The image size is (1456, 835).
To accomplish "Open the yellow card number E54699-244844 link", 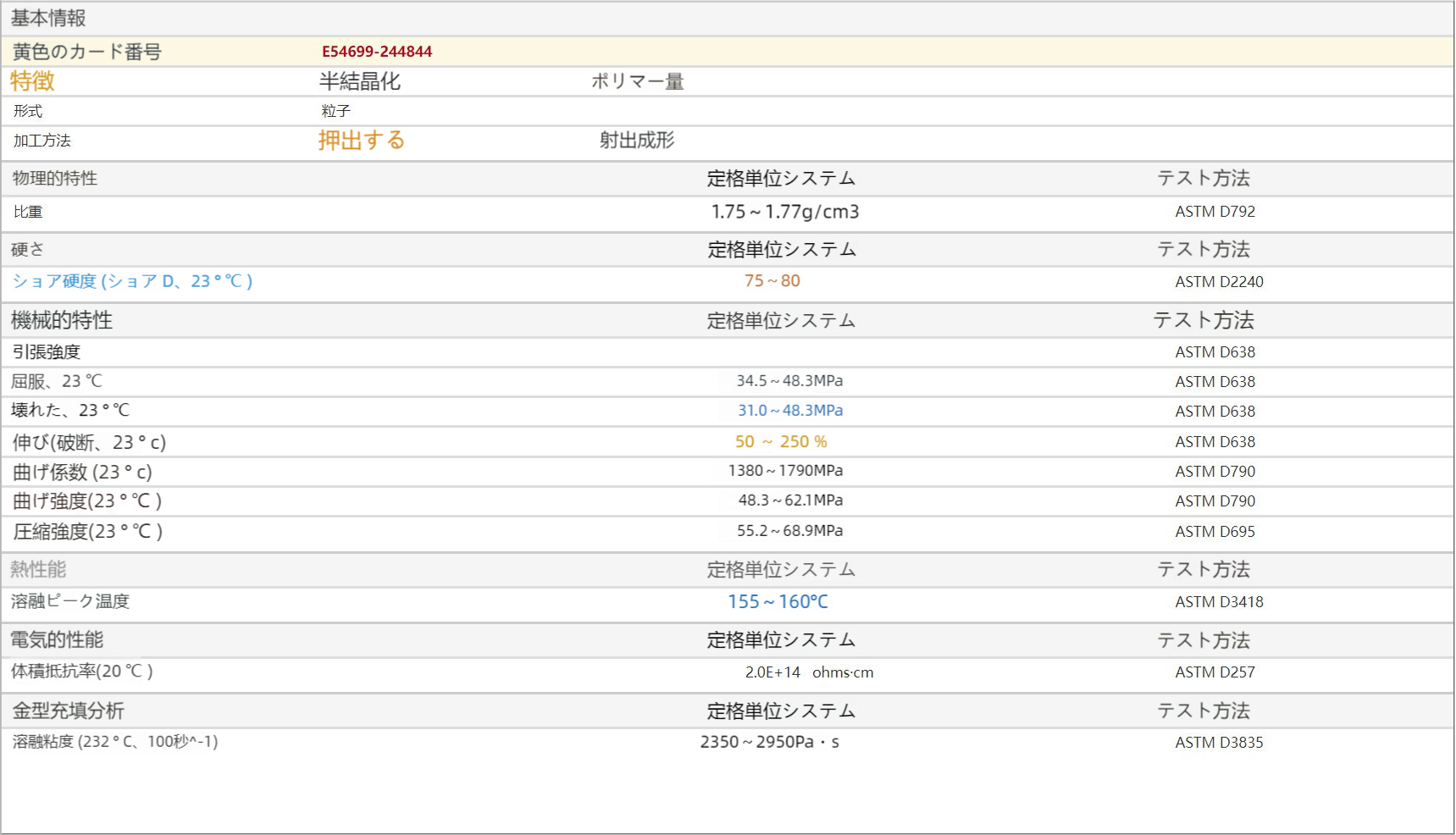I will [x=376, y=51].
